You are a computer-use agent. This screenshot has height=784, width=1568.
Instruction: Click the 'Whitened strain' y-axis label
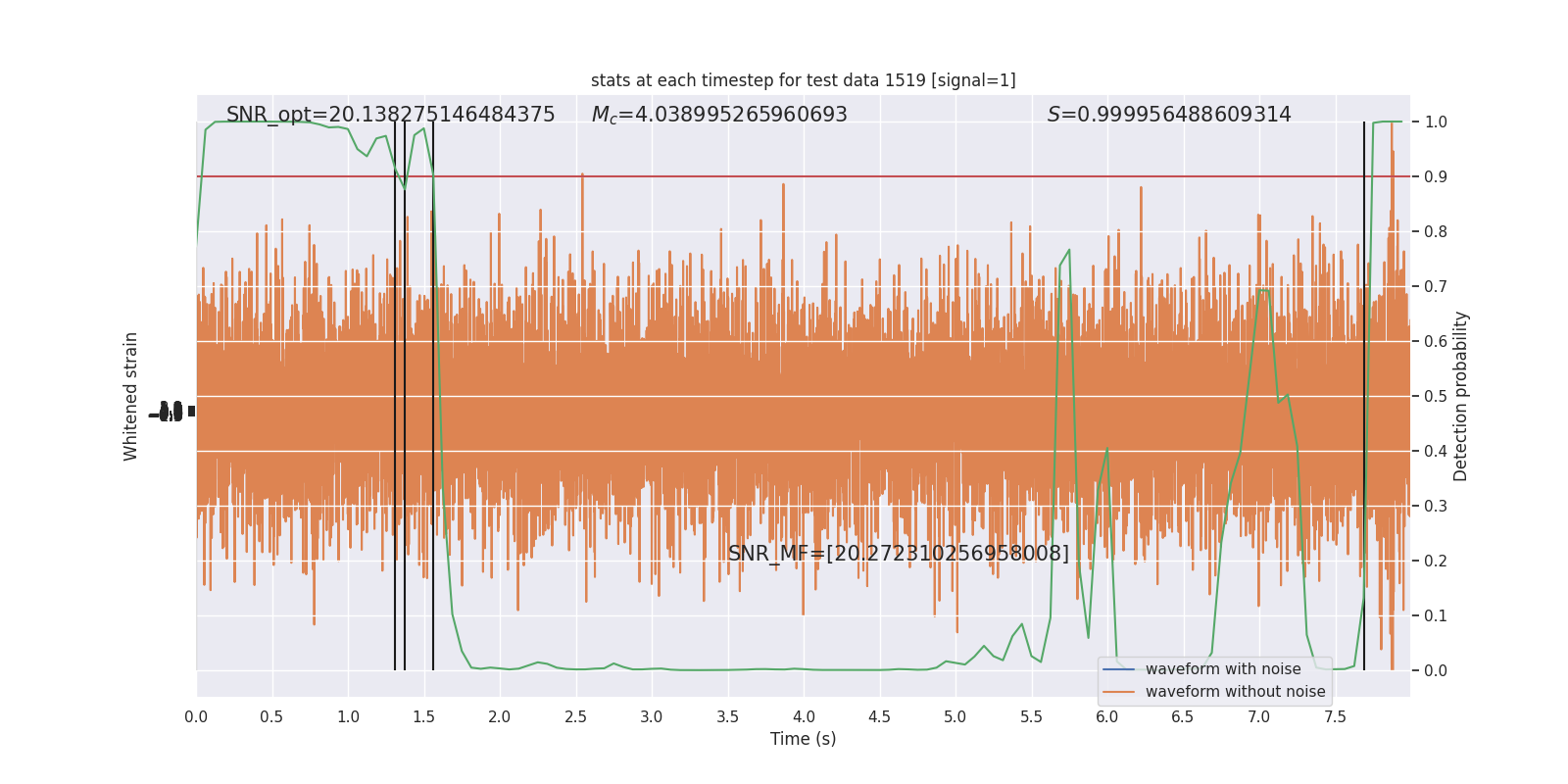click(131, 396)
